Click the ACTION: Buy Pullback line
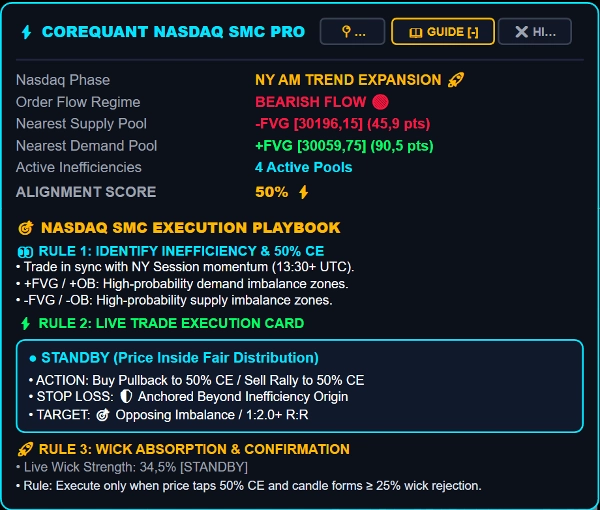The height and width of the screenshot is (510, 600). (x=196, y=380)
